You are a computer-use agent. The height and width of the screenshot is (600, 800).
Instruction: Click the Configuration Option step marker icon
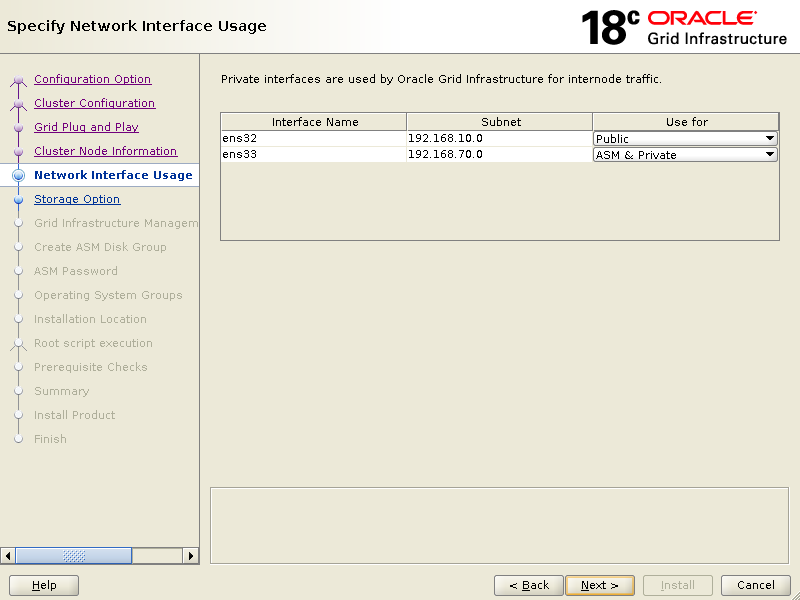[x=18, y=80]
